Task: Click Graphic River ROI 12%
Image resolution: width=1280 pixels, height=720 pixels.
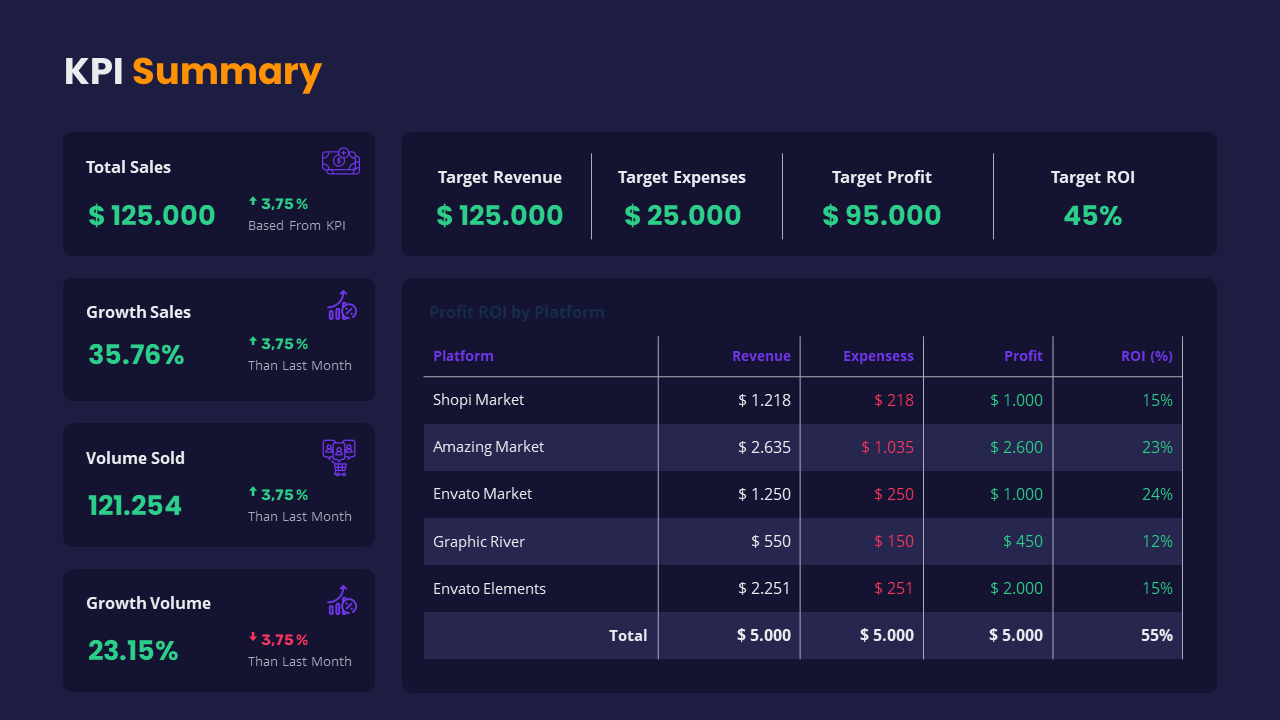Action: pyautogui.click(x=1157, y=541)
